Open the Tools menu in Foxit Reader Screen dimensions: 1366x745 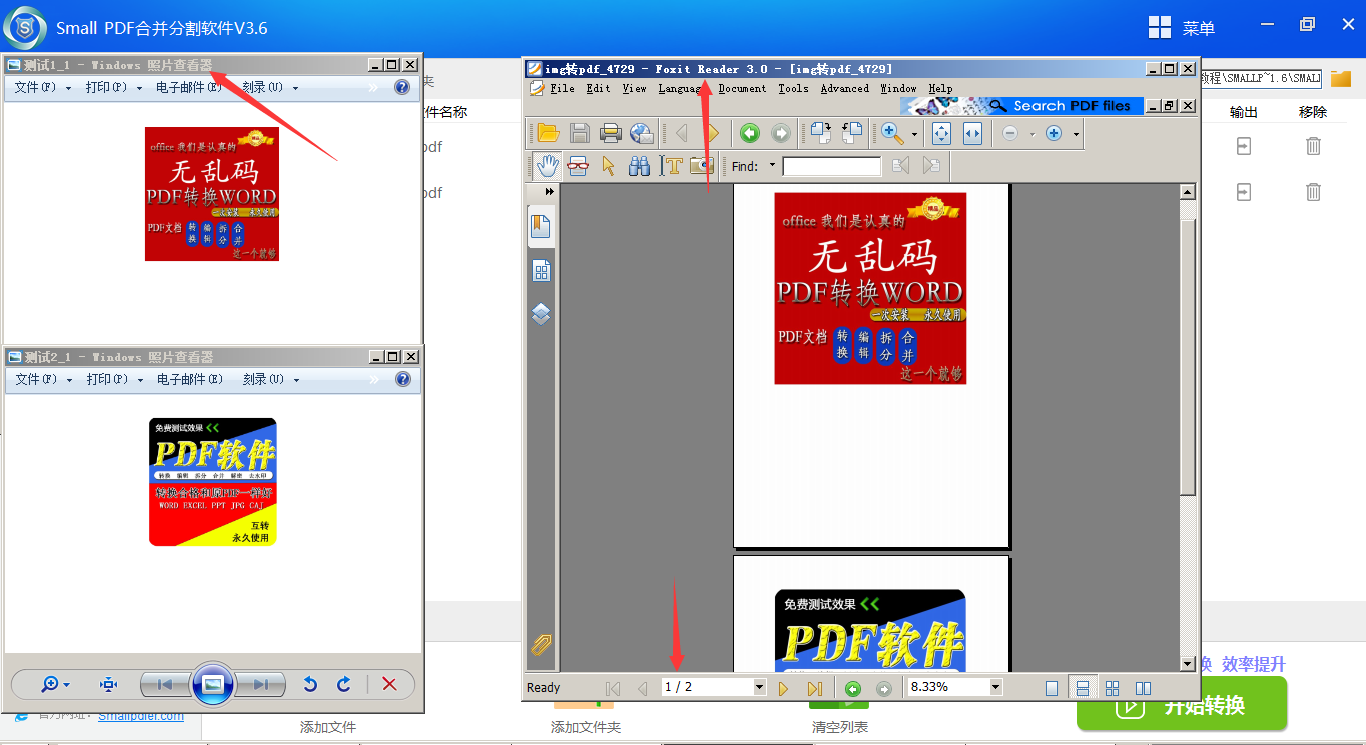(793, 88)
